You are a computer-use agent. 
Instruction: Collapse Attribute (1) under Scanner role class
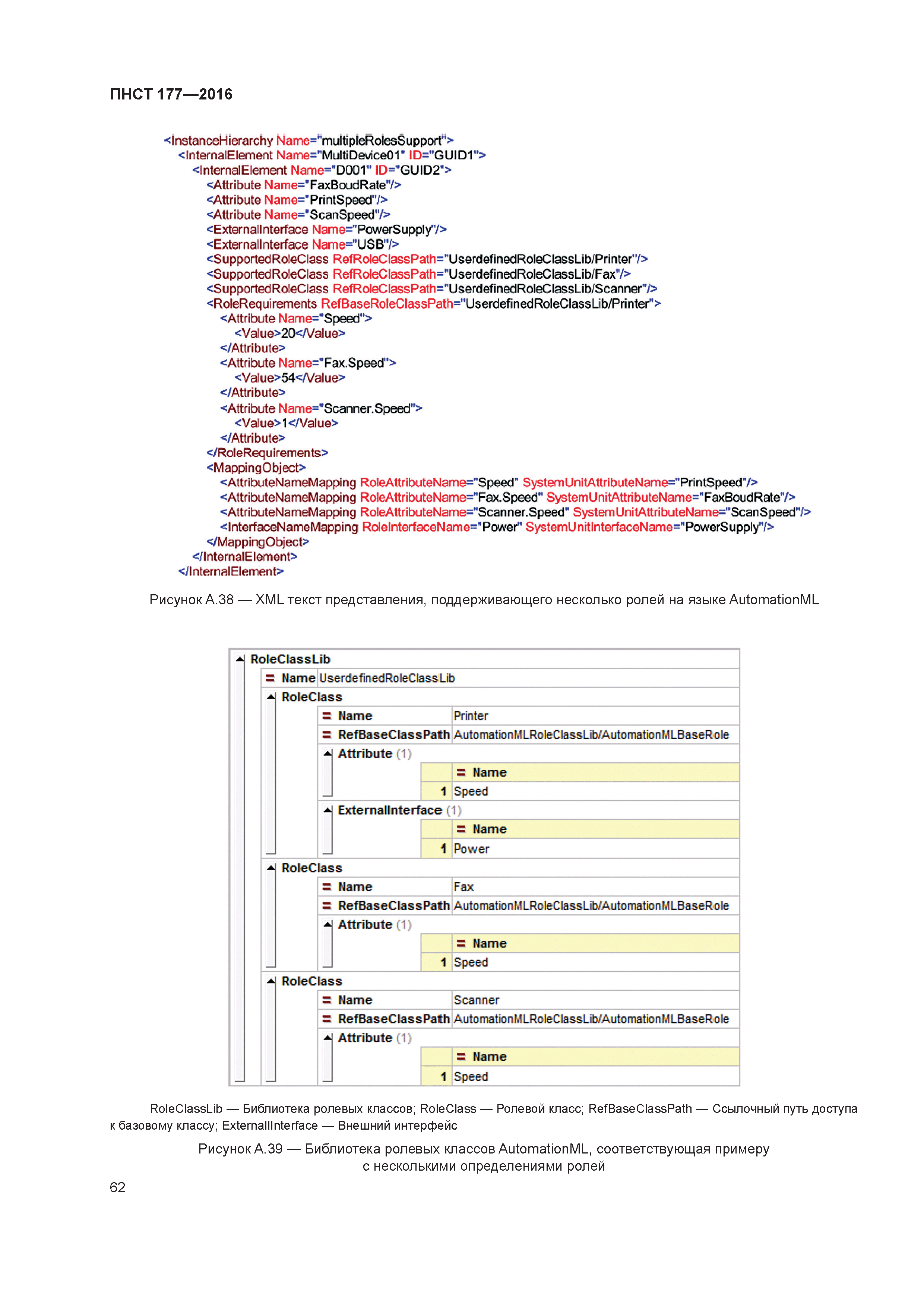coord(327,1038)
